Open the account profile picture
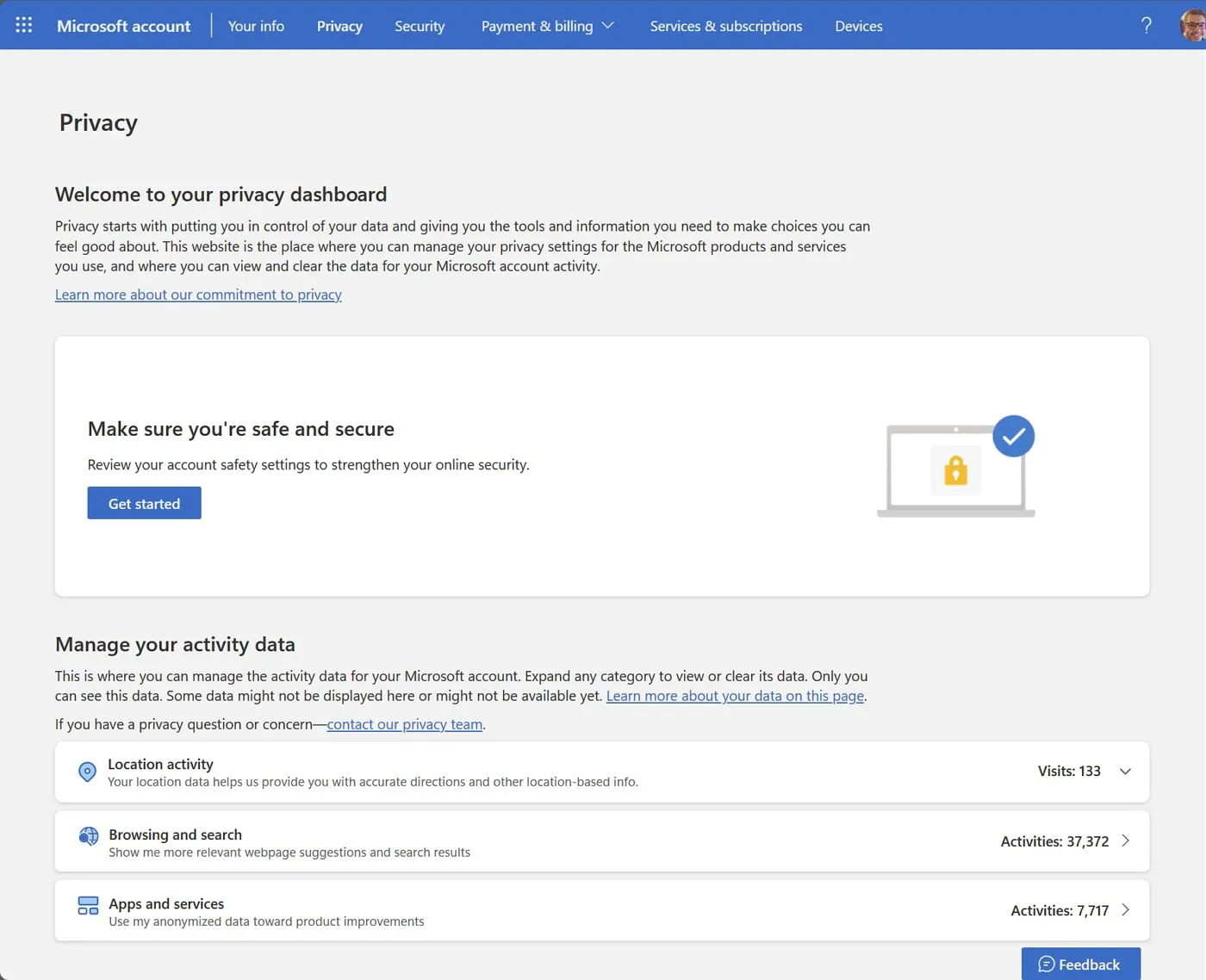 1193,25
